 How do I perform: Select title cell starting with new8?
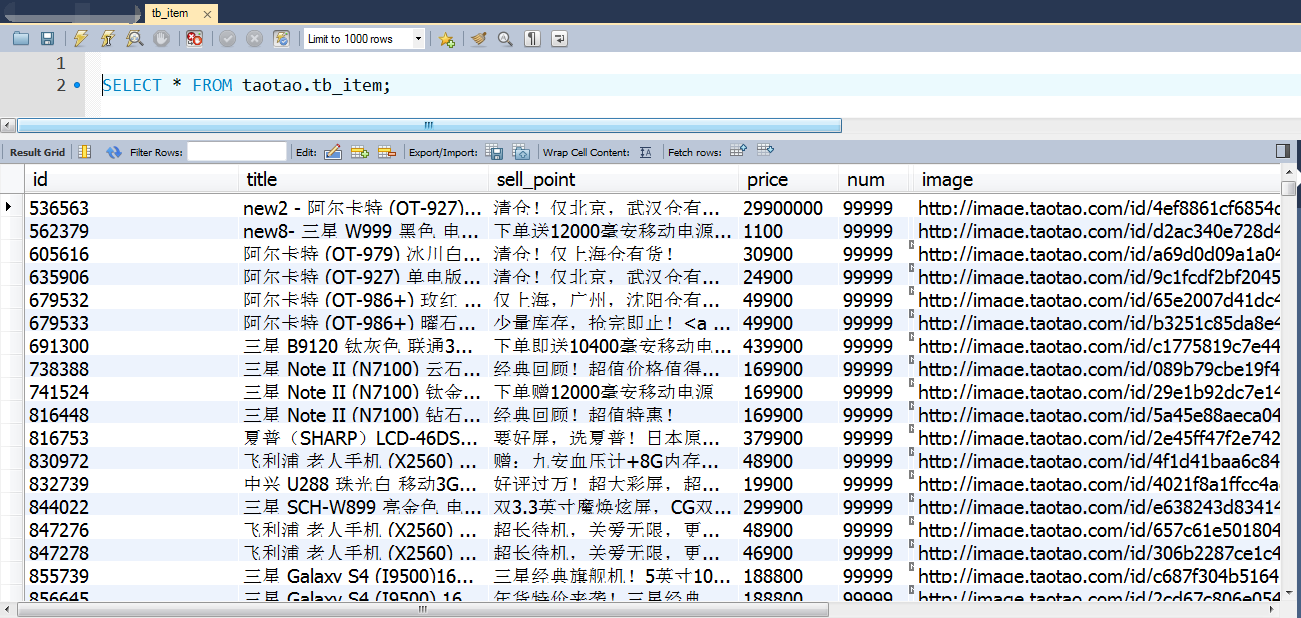tap(364, 231)
